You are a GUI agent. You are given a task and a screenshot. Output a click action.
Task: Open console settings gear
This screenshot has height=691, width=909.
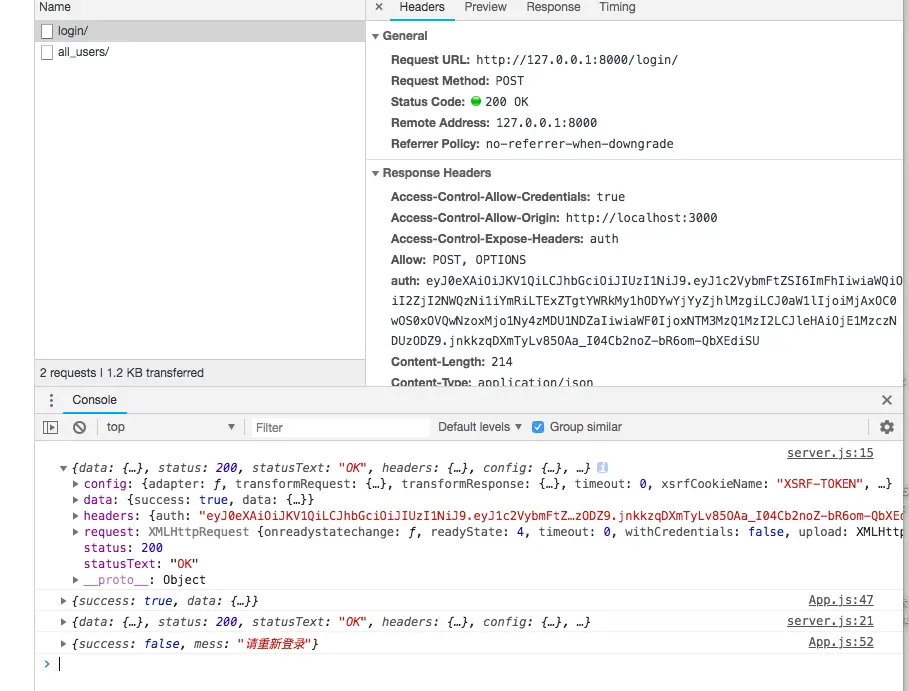[x=886, y=427]
